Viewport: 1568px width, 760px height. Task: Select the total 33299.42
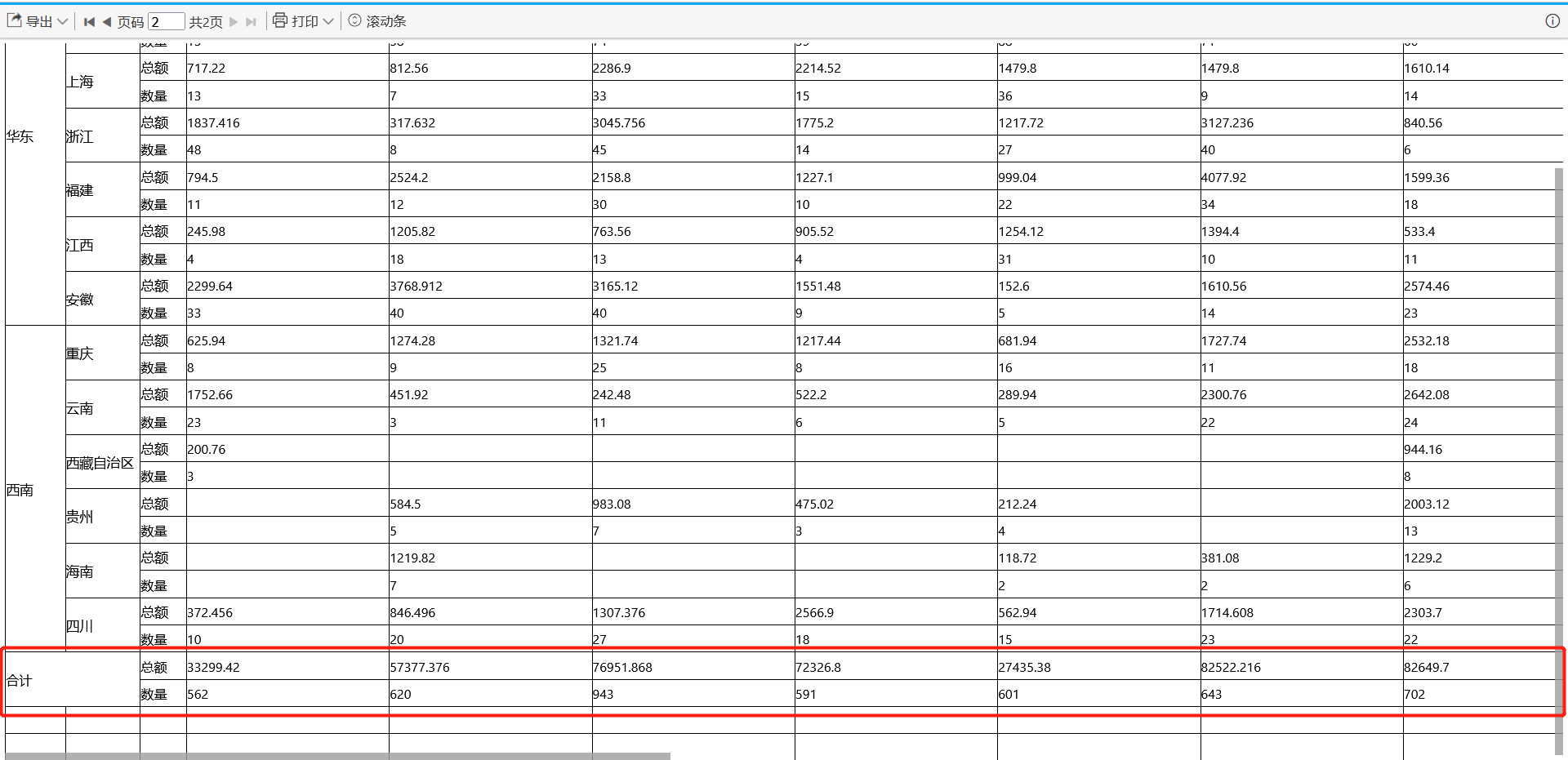[x=214, y=668]
